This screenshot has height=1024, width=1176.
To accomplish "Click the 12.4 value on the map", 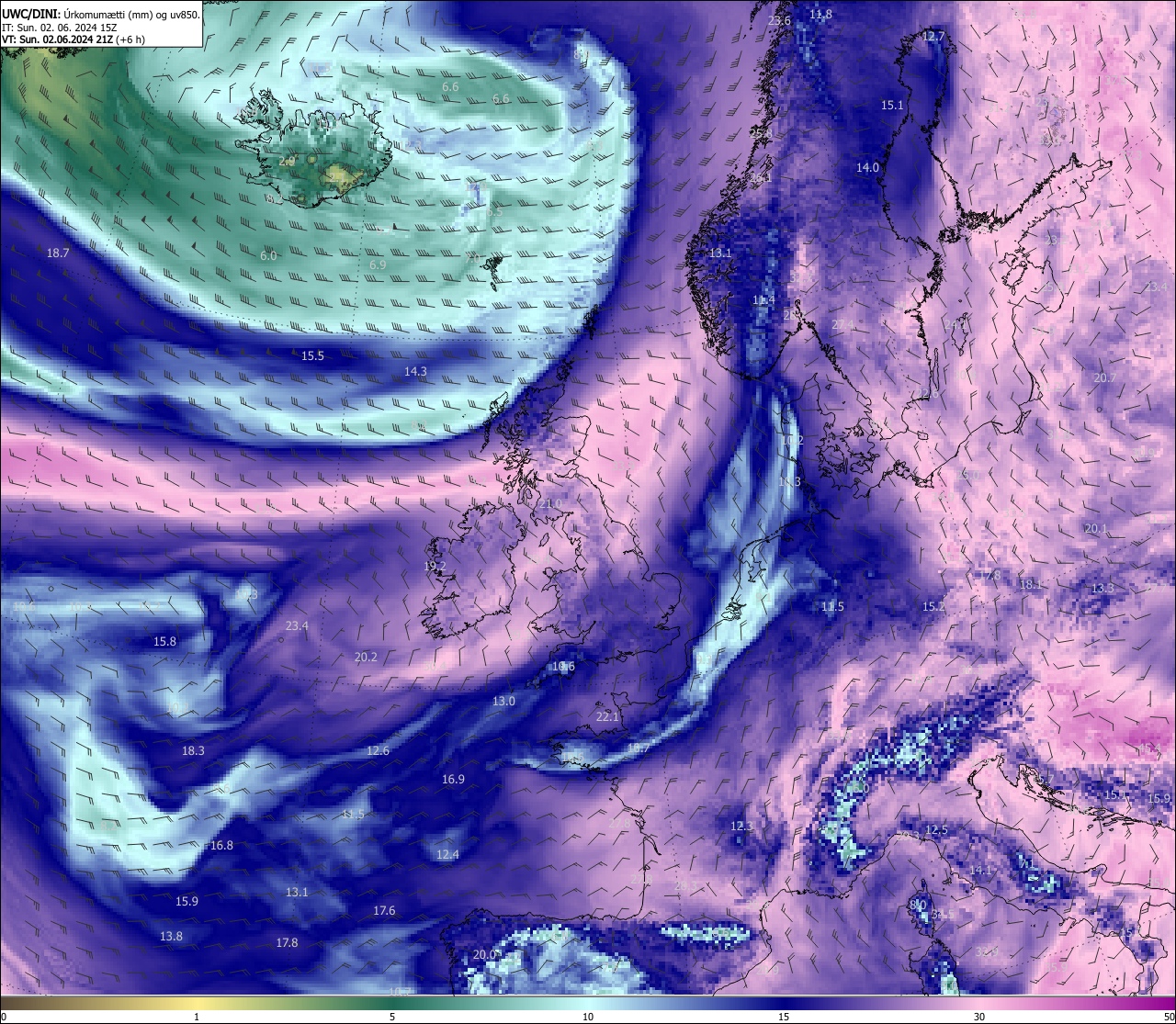I will point(447,854).
